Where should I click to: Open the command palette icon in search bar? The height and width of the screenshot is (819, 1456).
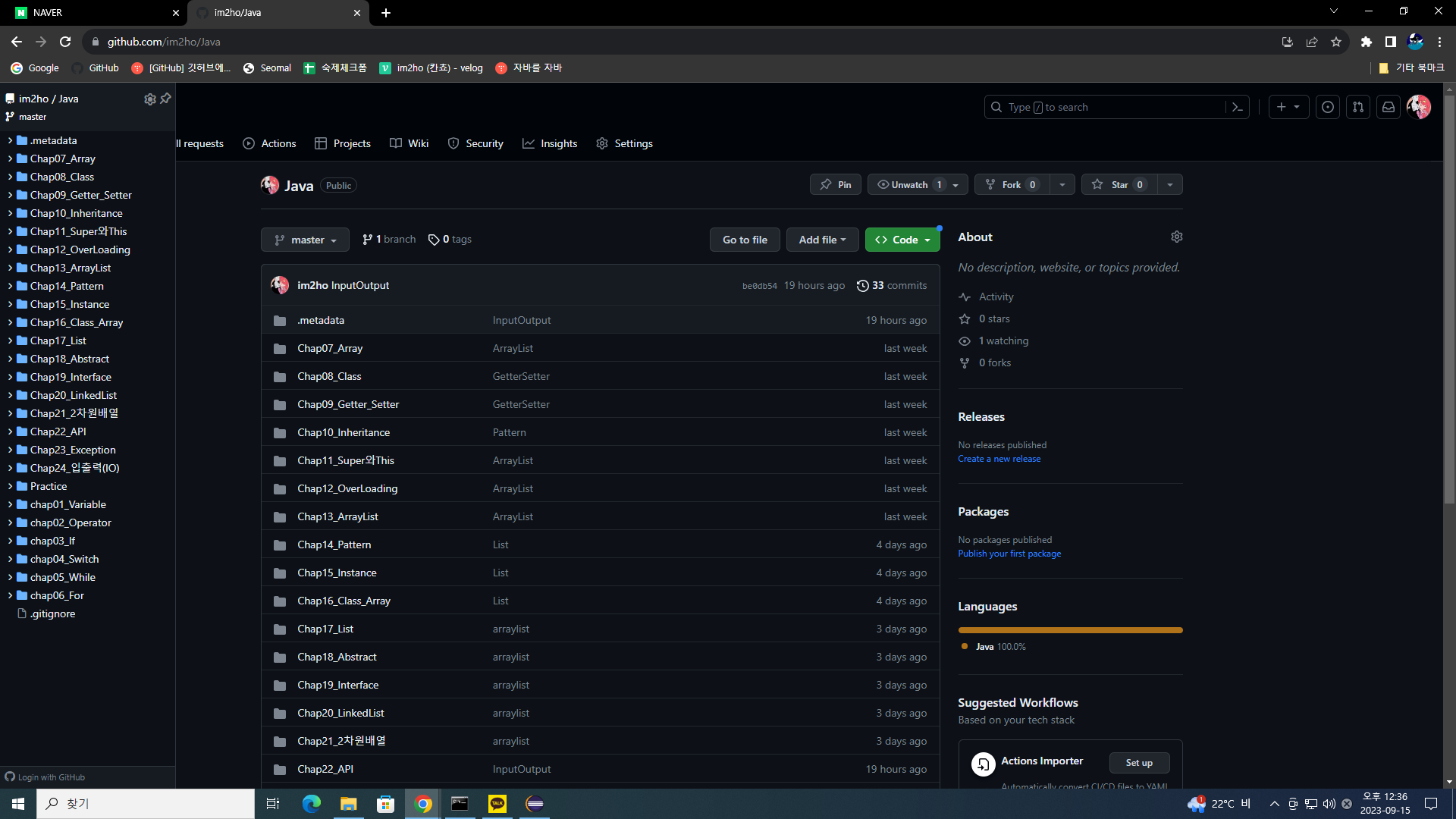coord(1237,108)
